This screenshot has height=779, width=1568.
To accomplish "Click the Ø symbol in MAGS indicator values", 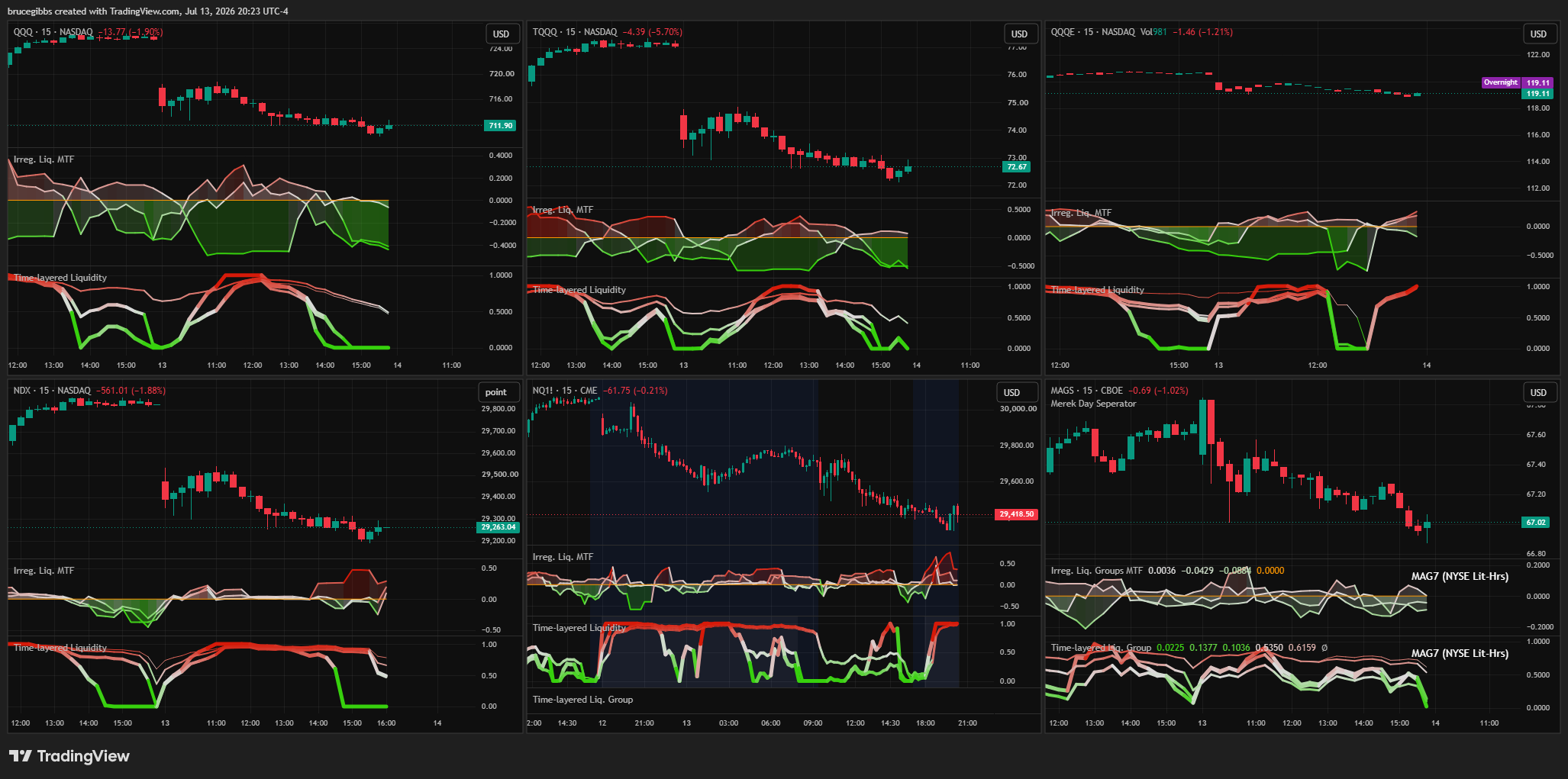I will coord(1324,648).
